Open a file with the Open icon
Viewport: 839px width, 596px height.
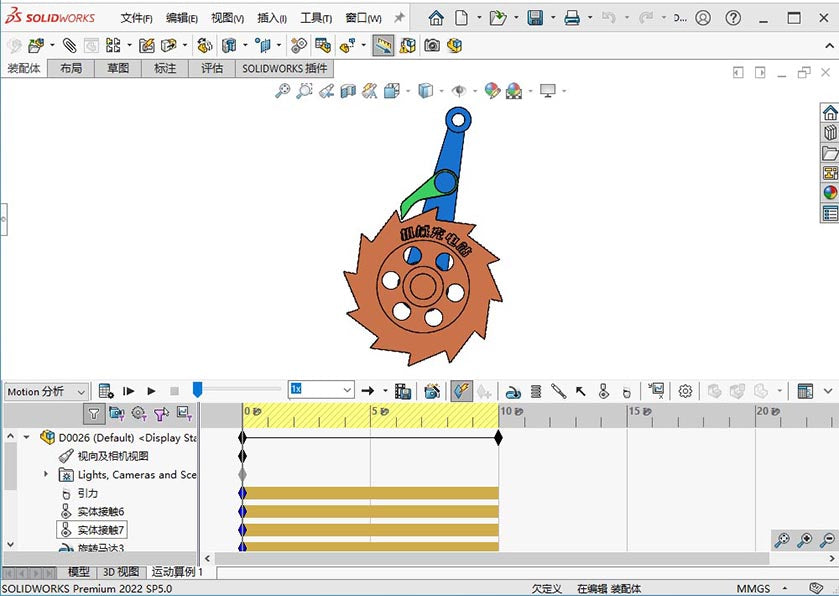(x=498, y=18)
